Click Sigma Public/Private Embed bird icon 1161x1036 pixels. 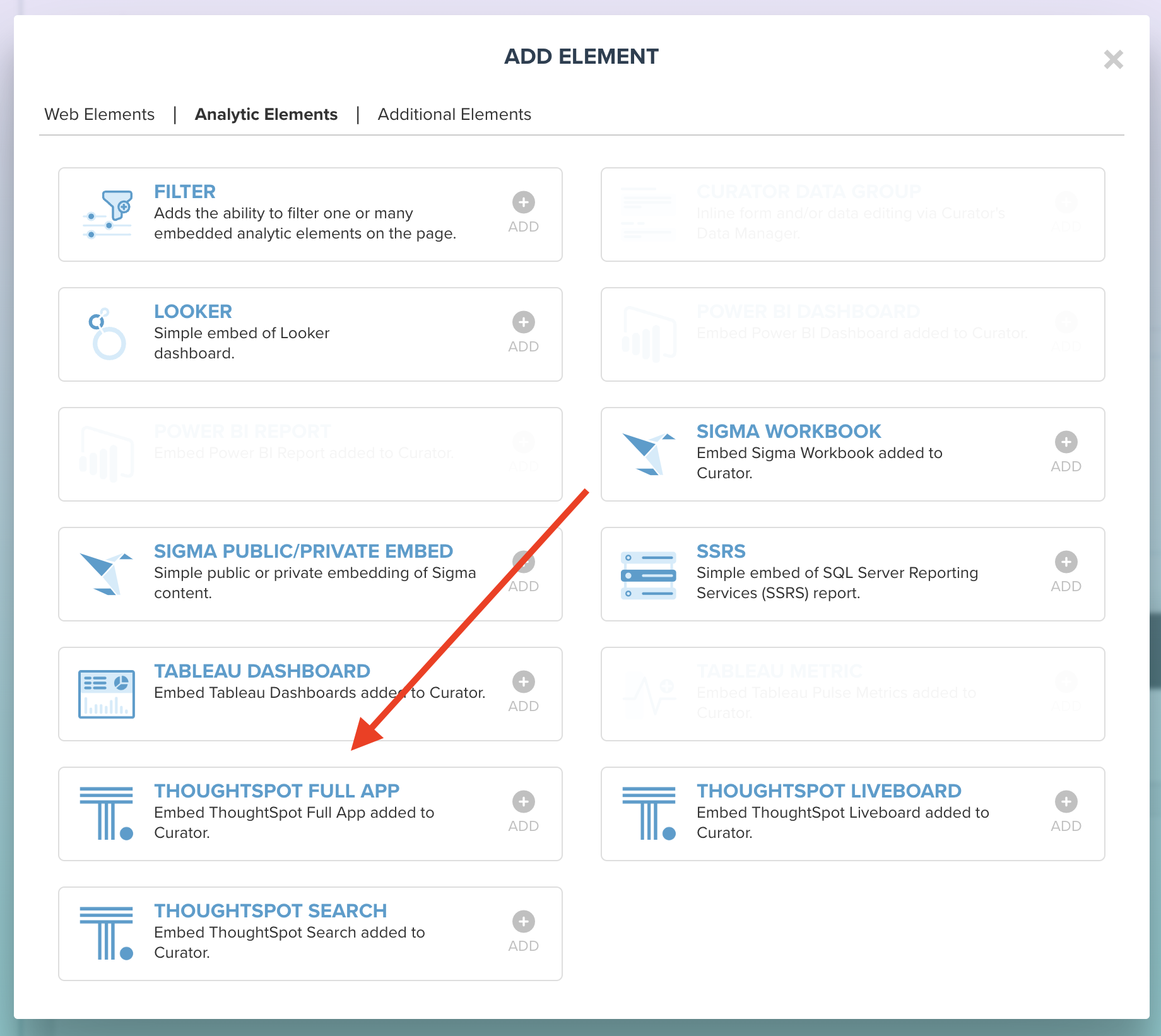106,574
